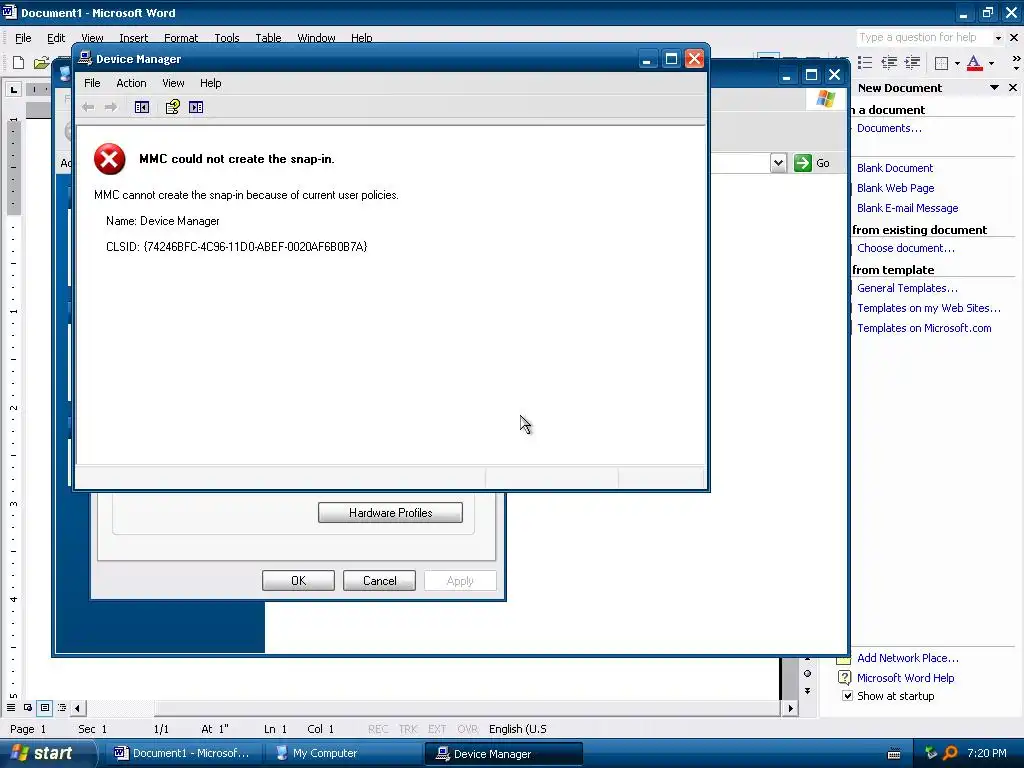
Task: Switch to Document1 Word taskbar button
Action: [183, 754]
